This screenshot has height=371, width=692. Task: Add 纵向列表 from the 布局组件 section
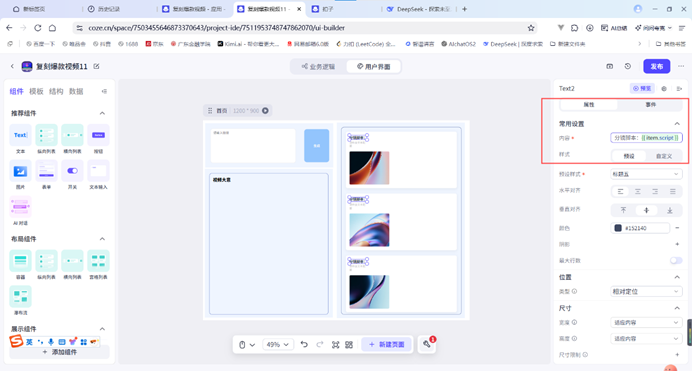(x=46, y=261)
